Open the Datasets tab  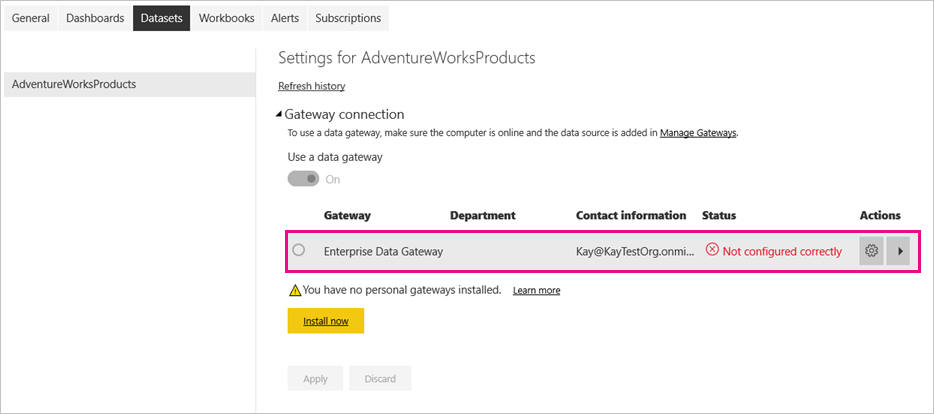(x=162, y=18)
